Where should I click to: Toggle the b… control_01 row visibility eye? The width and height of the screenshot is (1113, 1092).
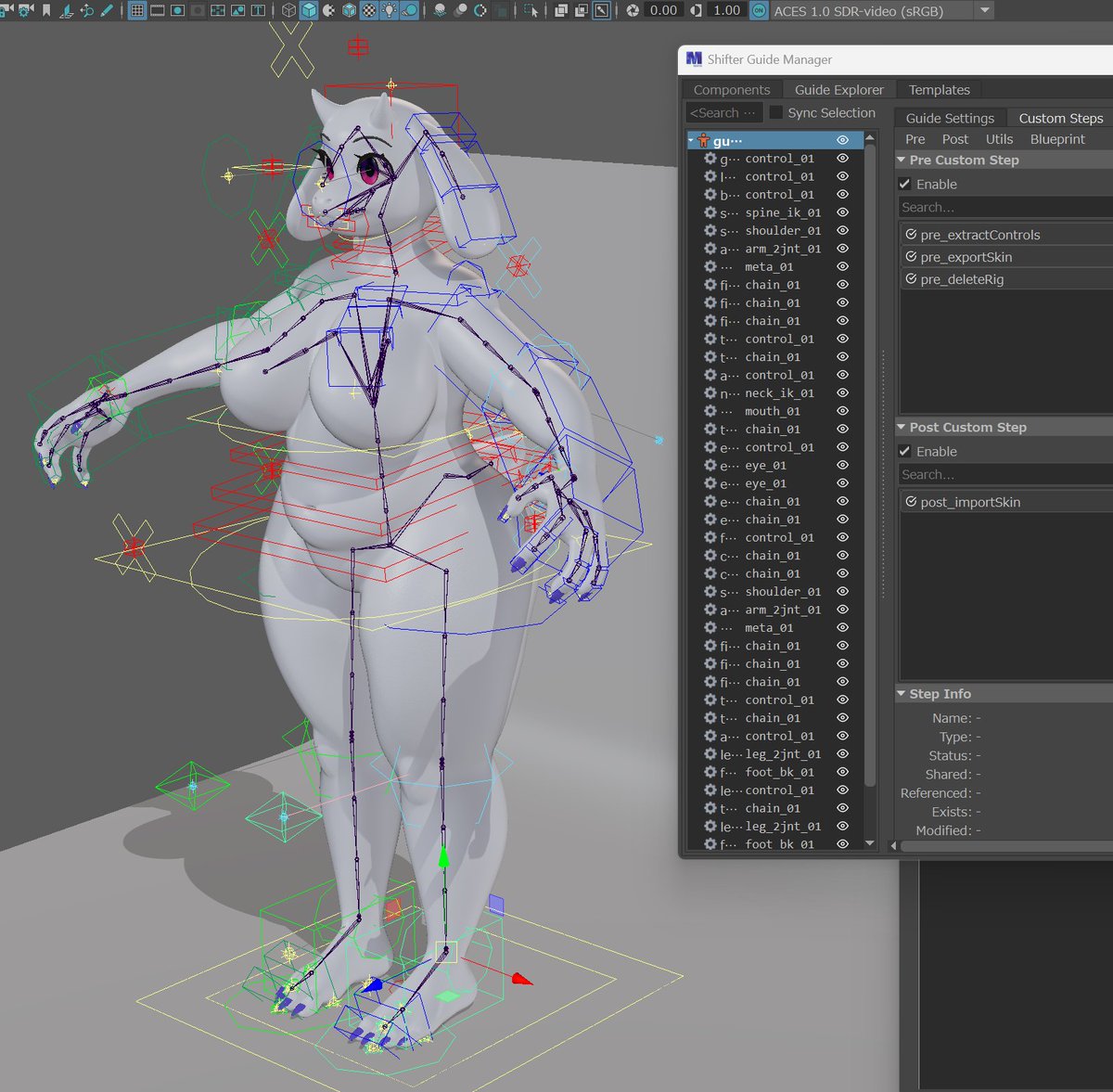click(x=842, y=195)
